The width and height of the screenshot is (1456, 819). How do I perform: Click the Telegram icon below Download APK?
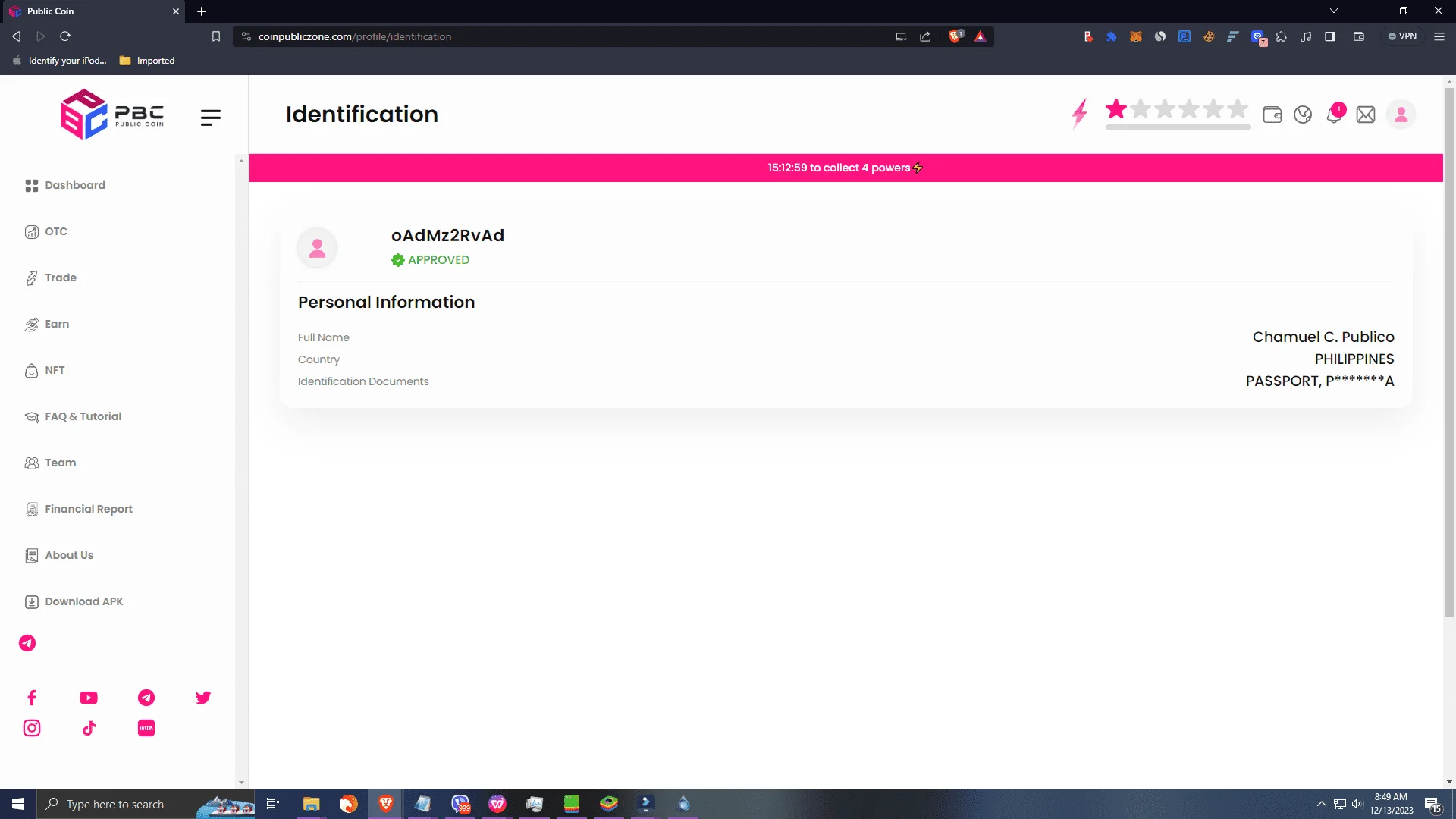click(27, 643)
